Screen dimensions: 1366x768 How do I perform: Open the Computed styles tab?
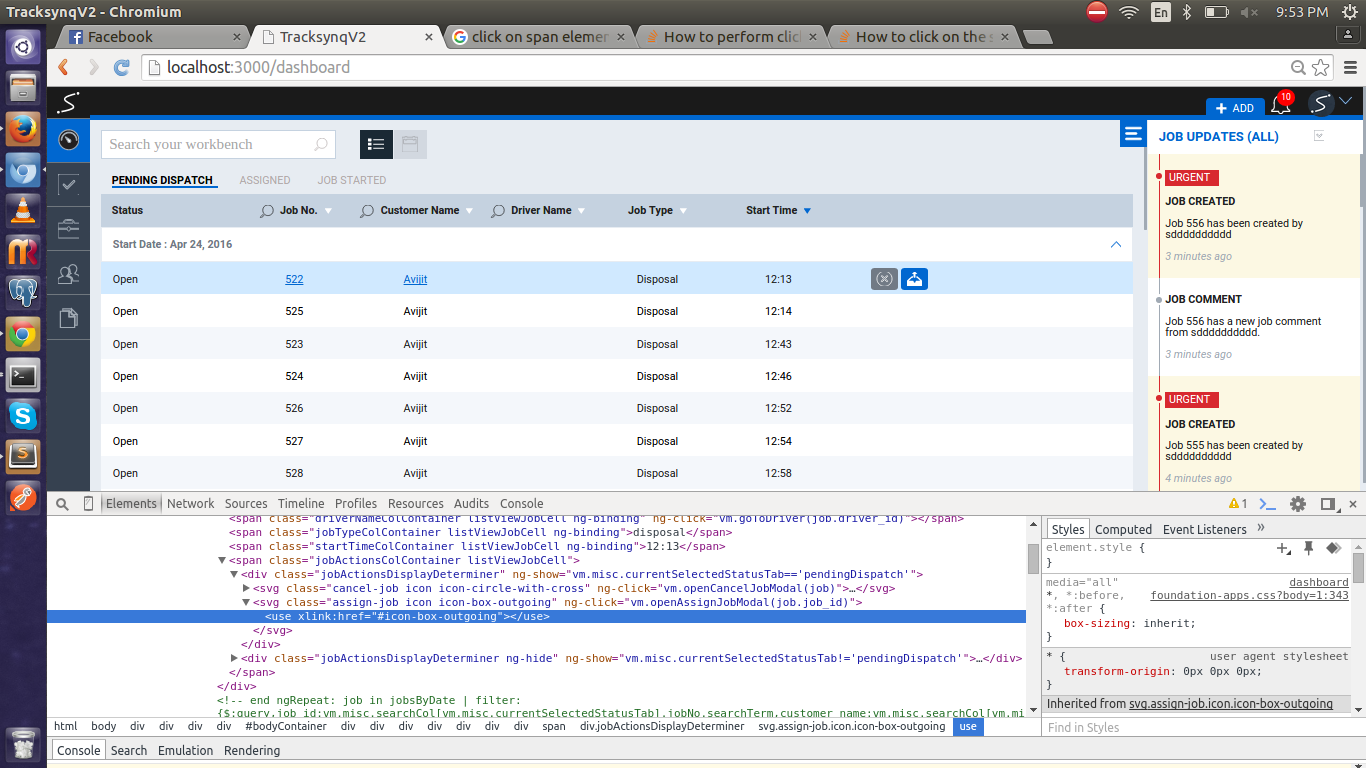click(x=1123, y=529)
